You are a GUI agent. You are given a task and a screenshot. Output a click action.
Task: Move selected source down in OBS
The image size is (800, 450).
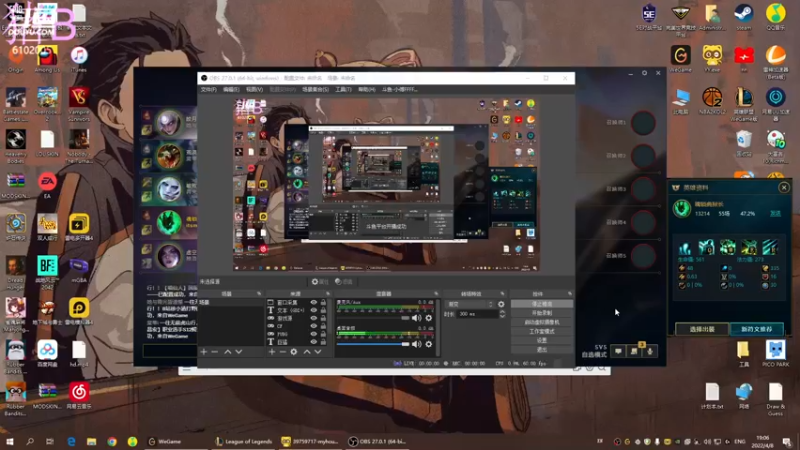[x=318, y=352]
